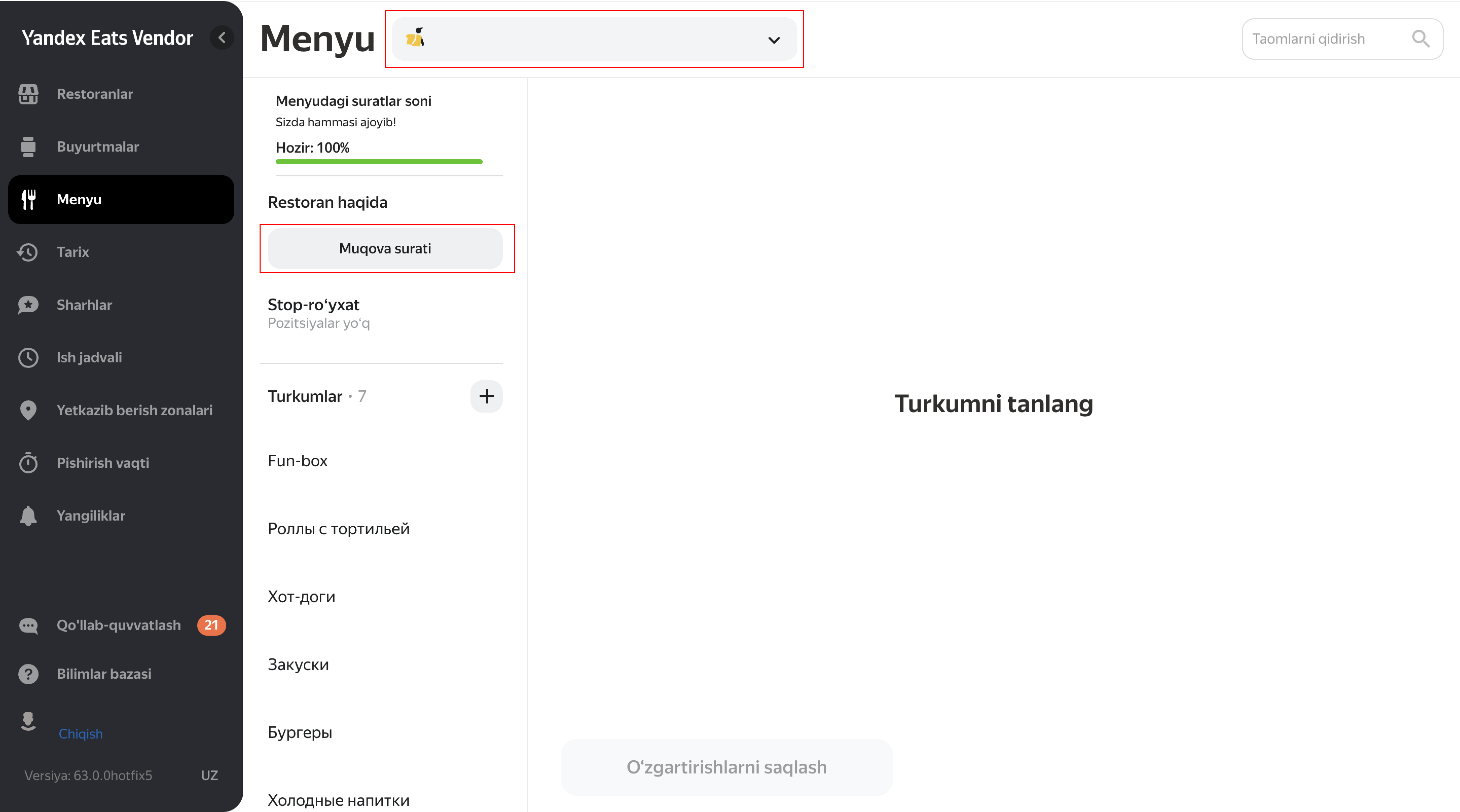Open Ish jadvali schedule page
This screenshot has width=1460, height=812.
click(x=89, y=358)
